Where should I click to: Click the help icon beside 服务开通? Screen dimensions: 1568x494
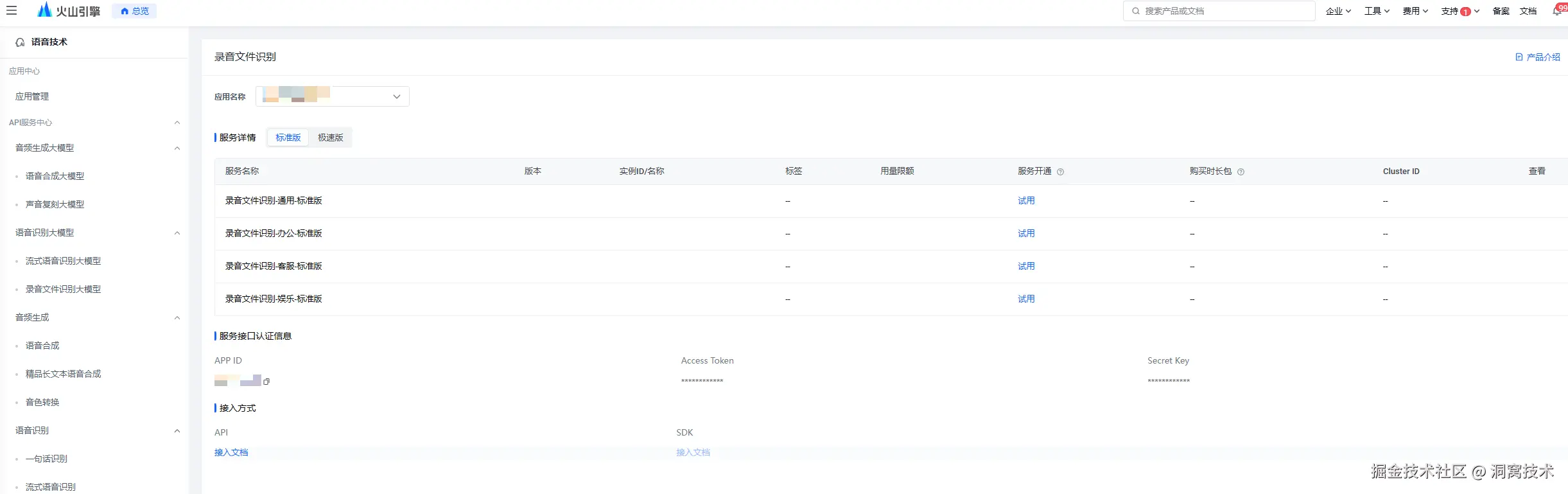click(x=1061, y=172)
